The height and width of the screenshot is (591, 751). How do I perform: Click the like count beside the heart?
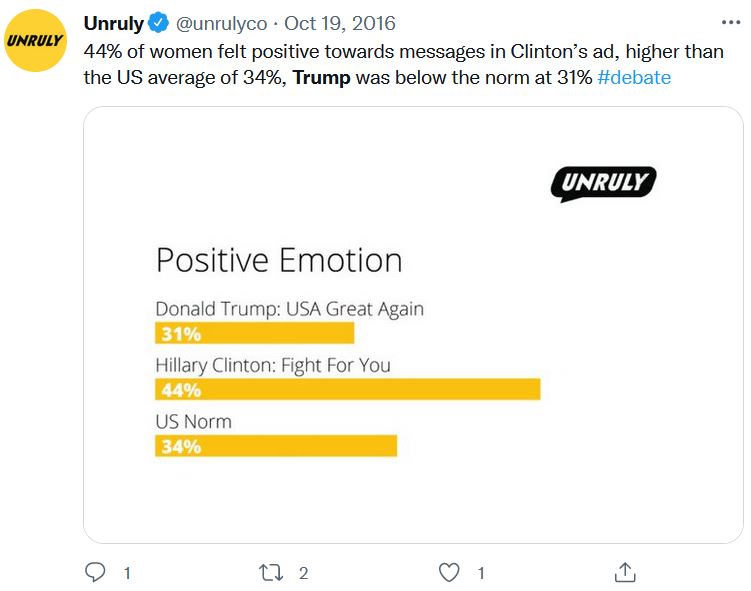(x=481, y=573)
